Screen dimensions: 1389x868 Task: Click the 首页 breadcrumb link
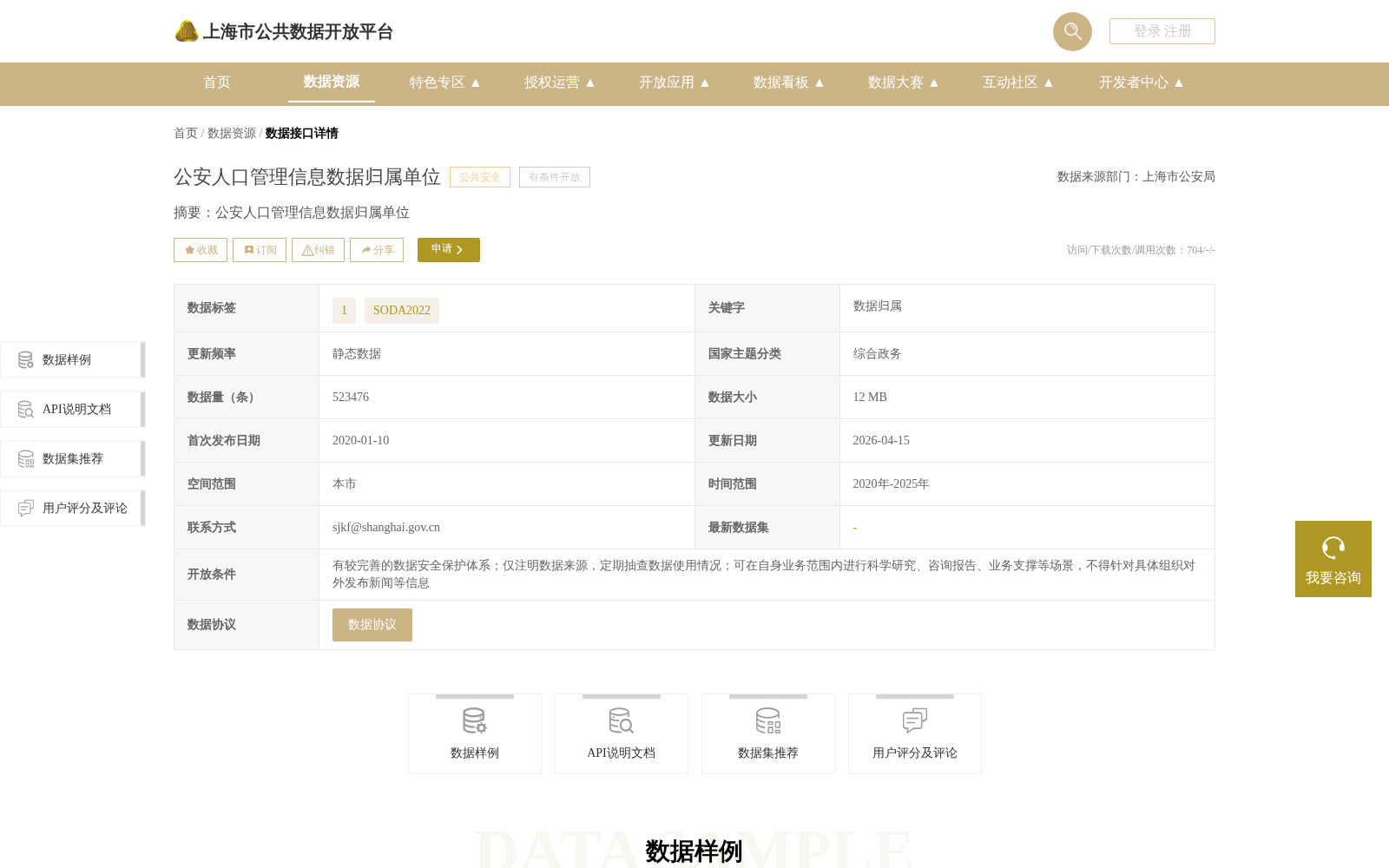pyautogui.click(x=186, y=133)
